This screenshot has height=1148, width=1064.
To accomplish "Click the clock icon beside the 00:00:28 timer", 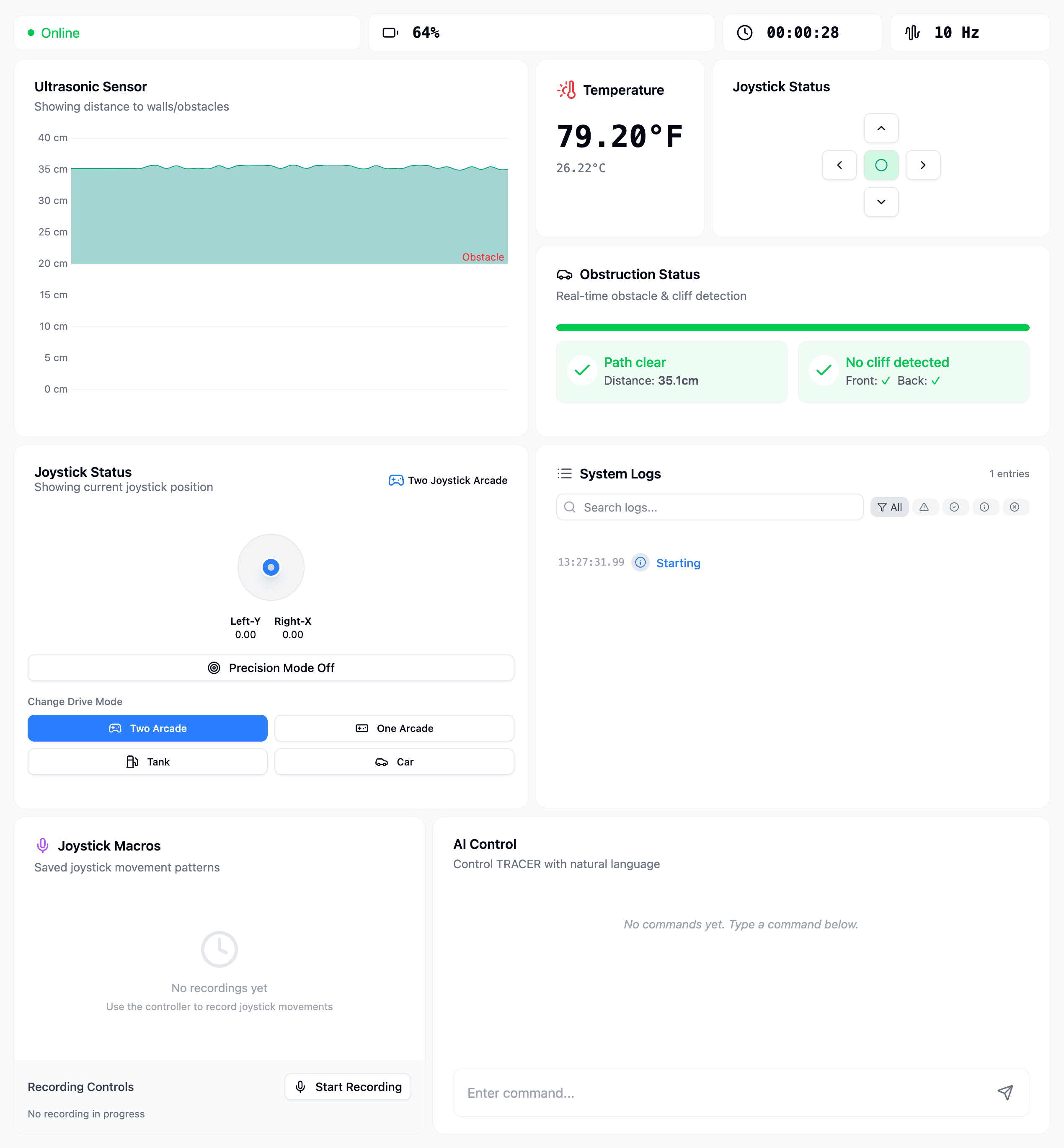I will pyautogui.click(x=744, y=33).
